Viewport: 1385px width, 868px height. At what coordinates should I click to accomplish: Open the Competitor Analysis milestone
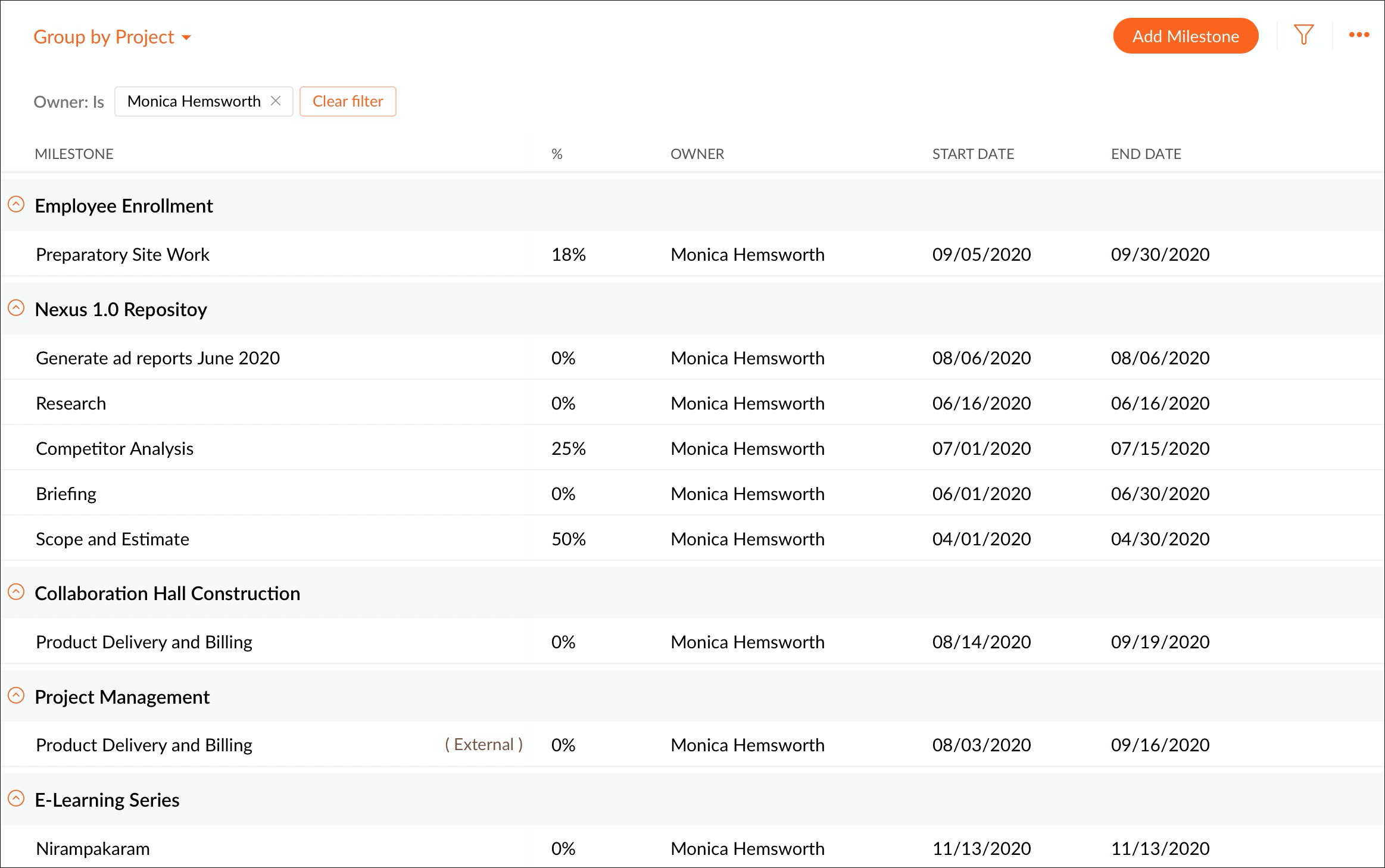114,449
